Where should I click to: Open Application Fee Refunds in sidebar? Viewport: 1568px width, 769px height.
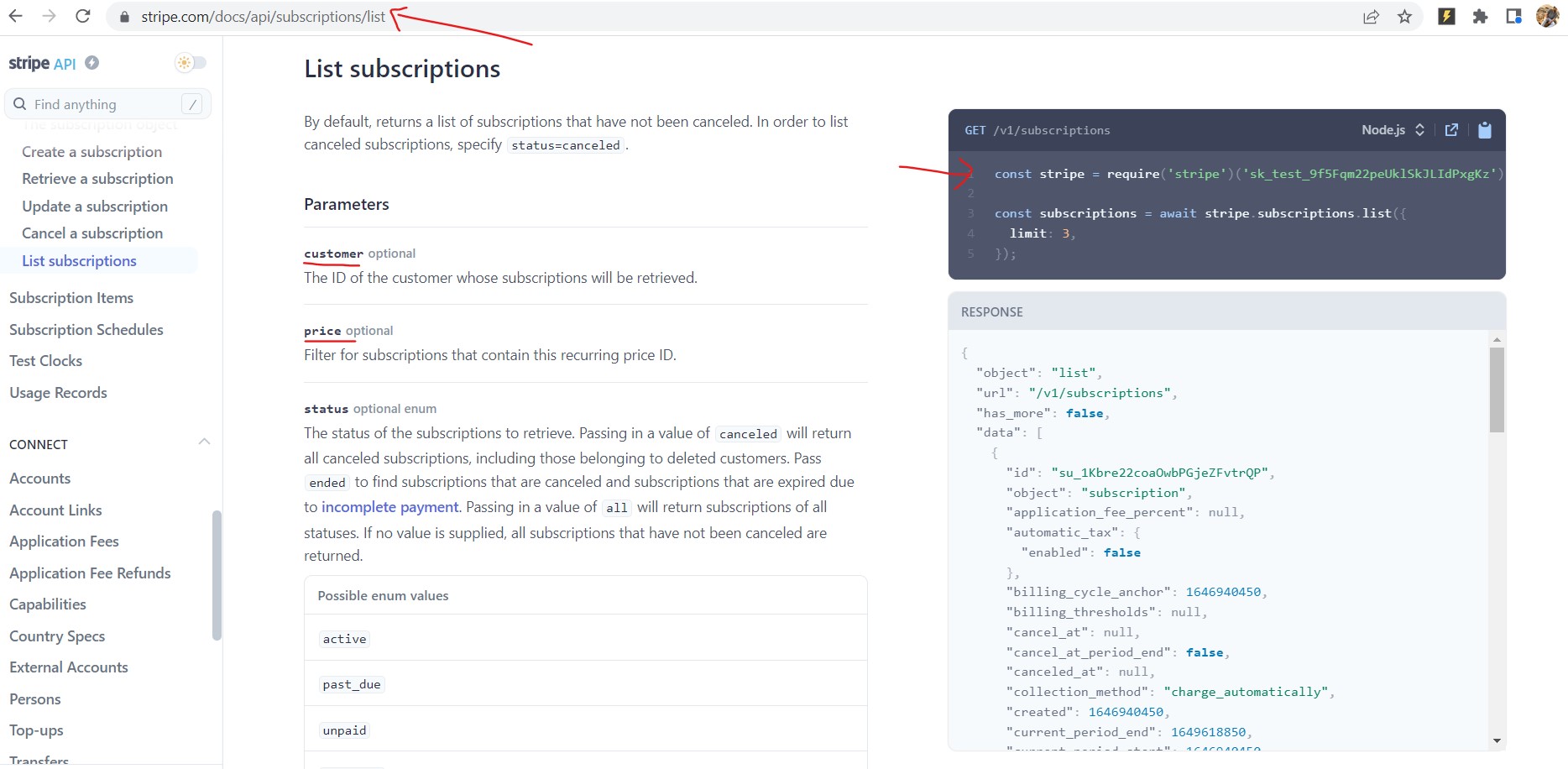[x=90, y=573]
